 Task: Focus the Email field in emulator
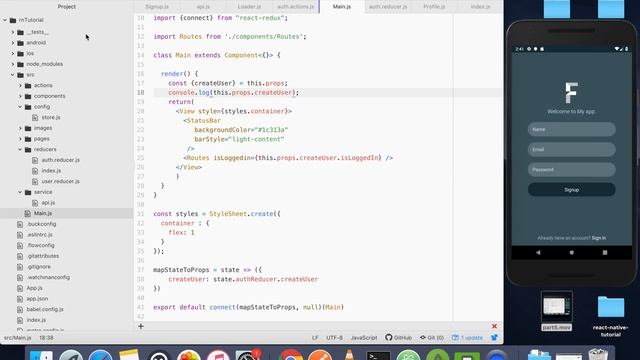click(571, 149)
